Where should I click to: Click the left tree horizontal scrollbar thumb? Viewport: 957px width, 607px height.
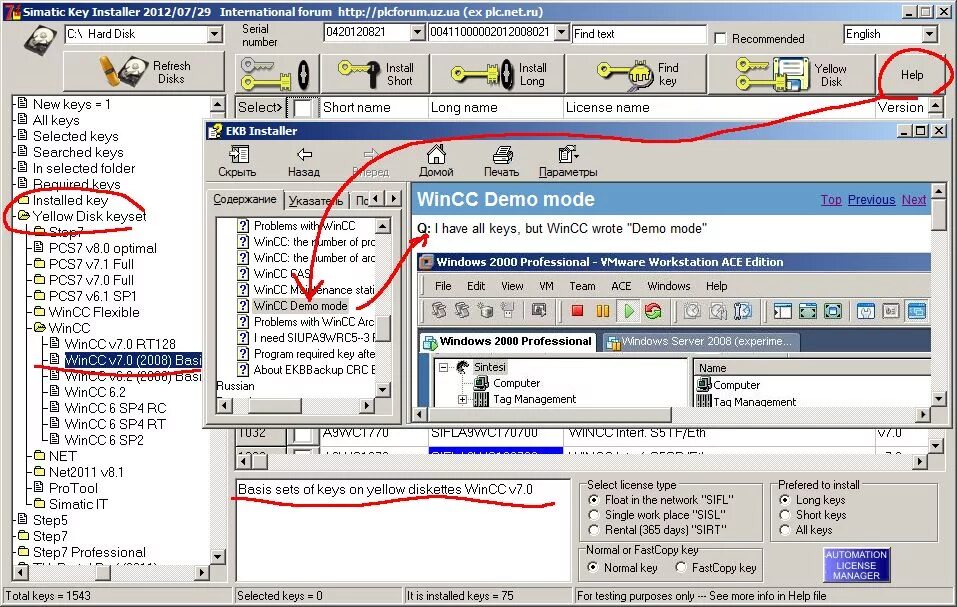(x=103, y=572)
